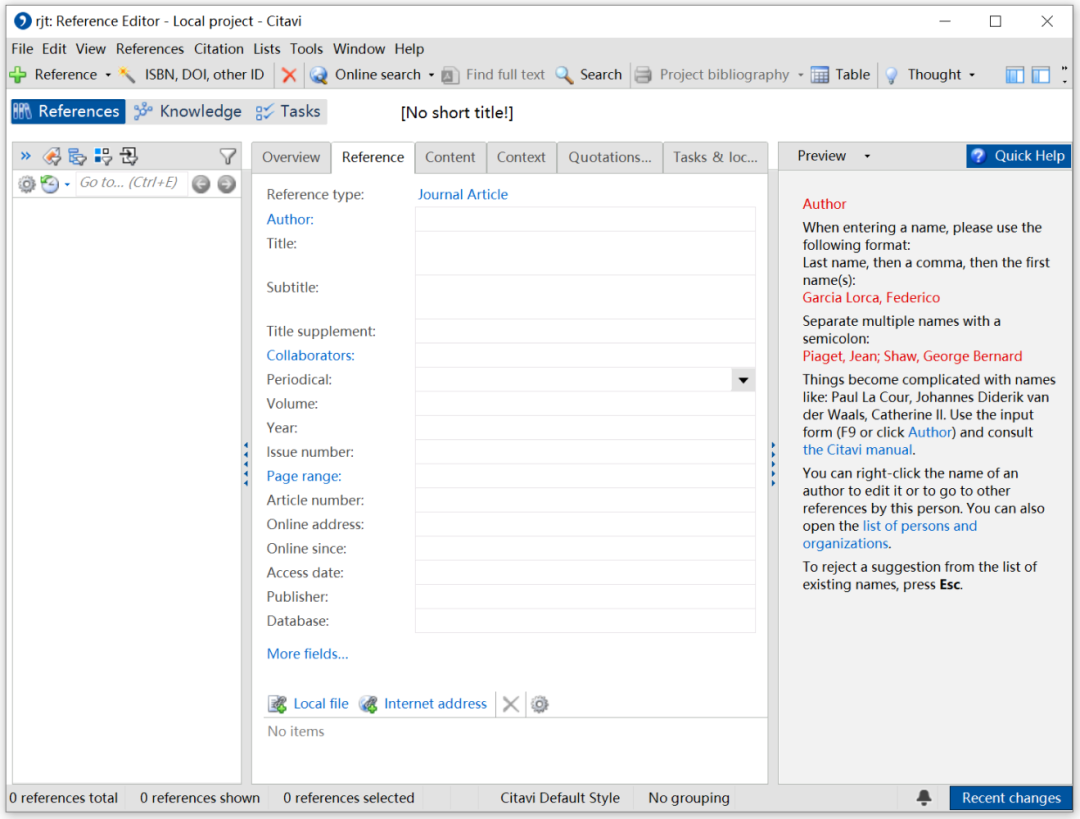Open location options gear near Internet address
The image size is (1080, 819).
pyautogui.click(x=540, y=704)
